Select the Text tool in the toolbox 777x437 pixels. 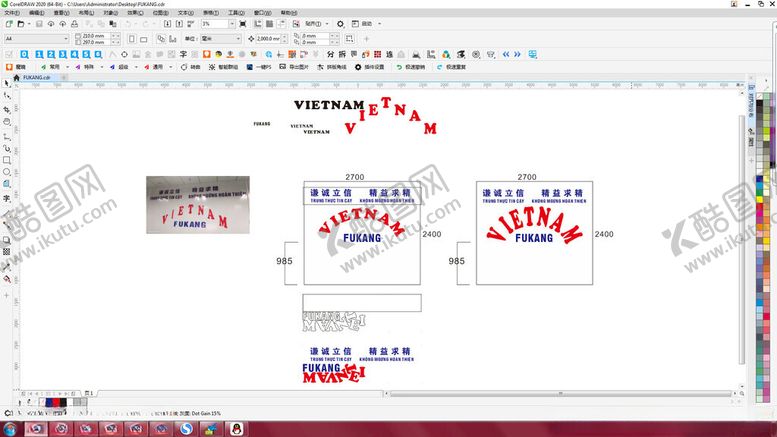click(7, 198)
